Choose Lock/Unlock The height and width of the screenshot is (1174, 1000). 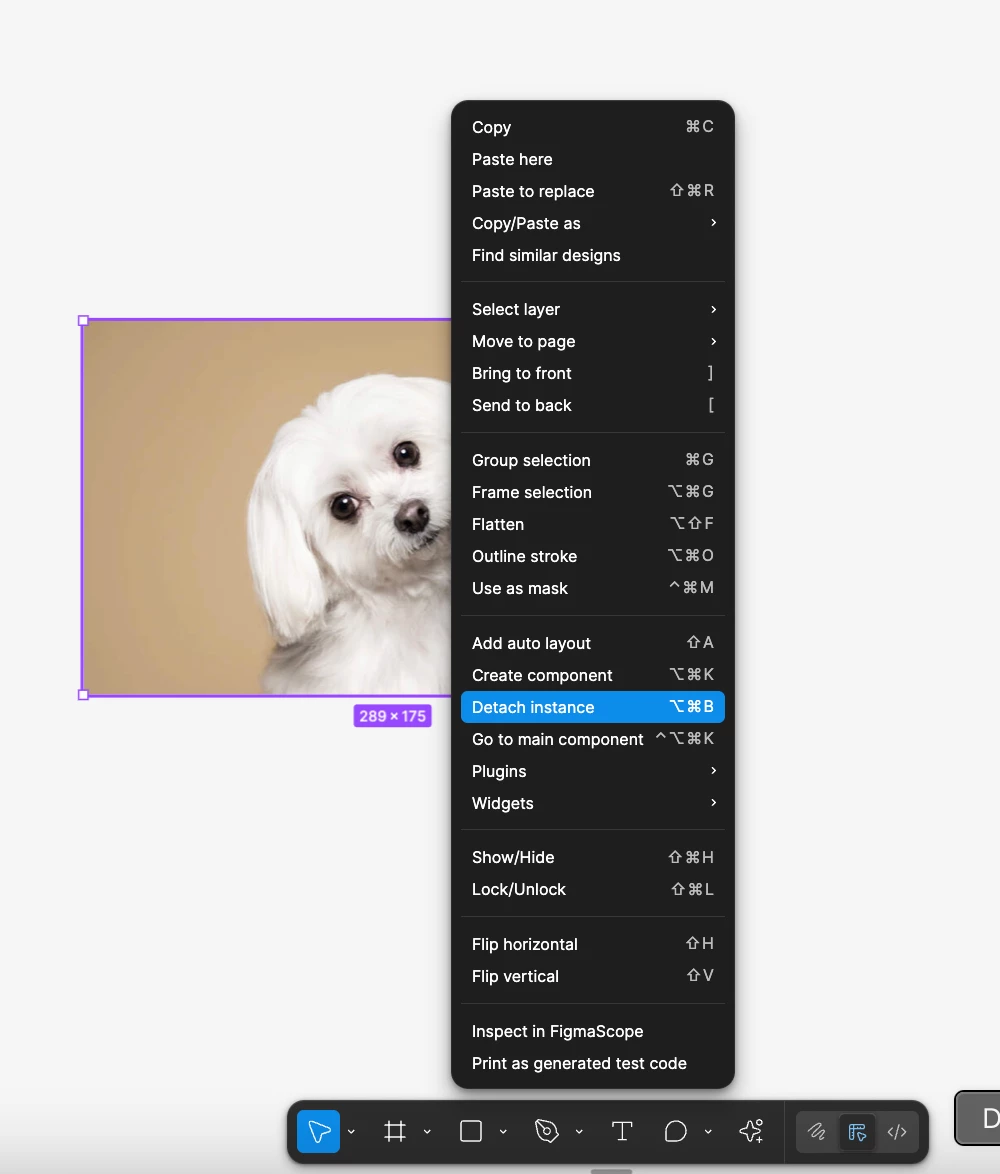(593, 889)
